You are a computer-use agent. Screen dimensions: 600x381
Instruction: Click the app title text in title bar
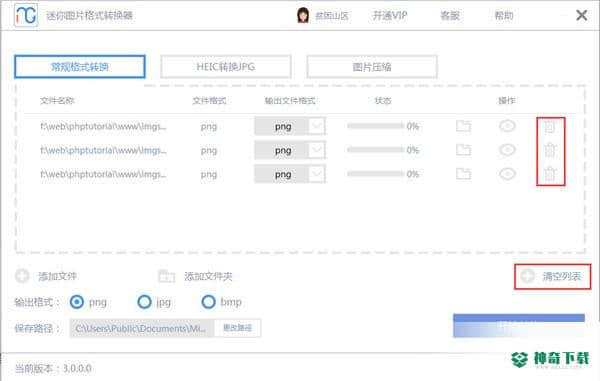89,16
